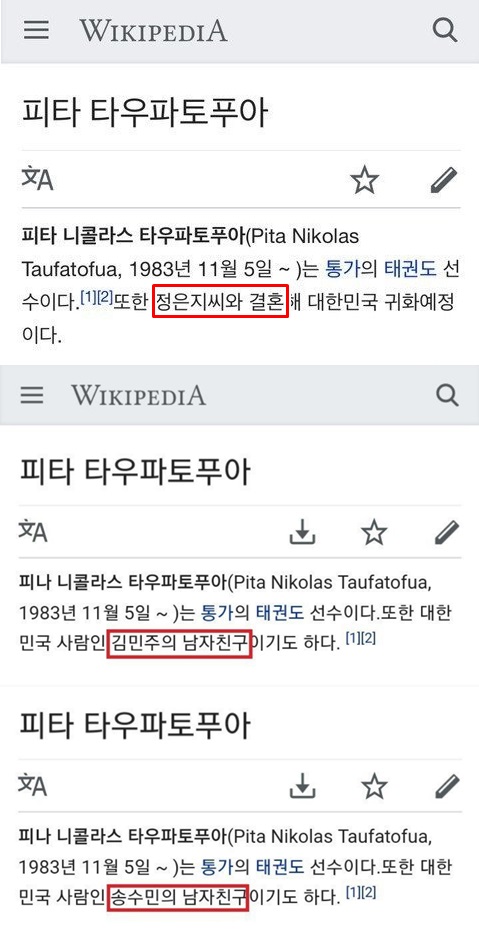Open the hamburger menu in top Wikipedia header

click(x=36, y=29)
